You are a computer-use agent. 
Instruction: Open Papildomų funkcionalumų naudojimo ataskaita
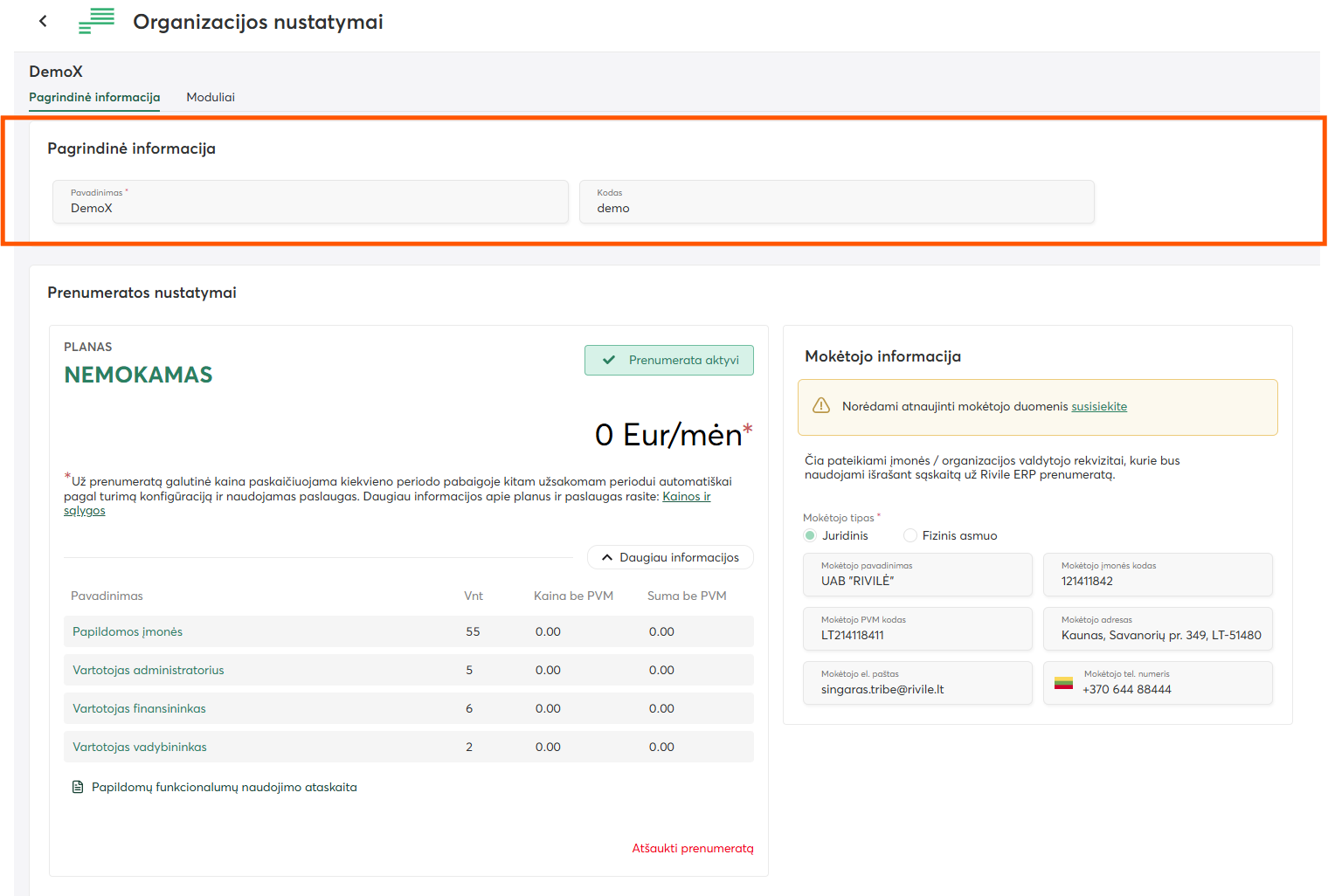[224, 787]
